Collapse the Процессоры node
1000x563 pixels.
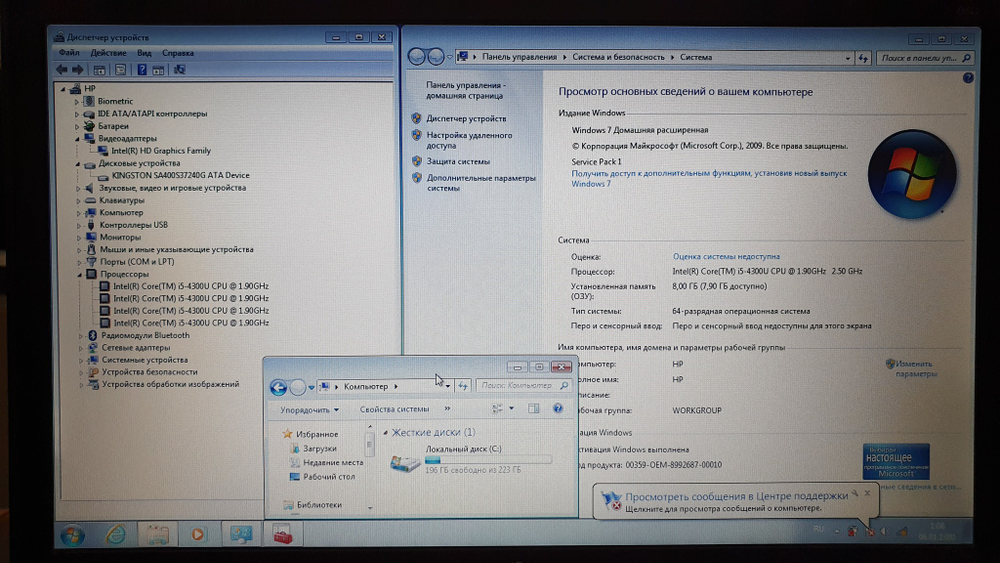point(80,274)
